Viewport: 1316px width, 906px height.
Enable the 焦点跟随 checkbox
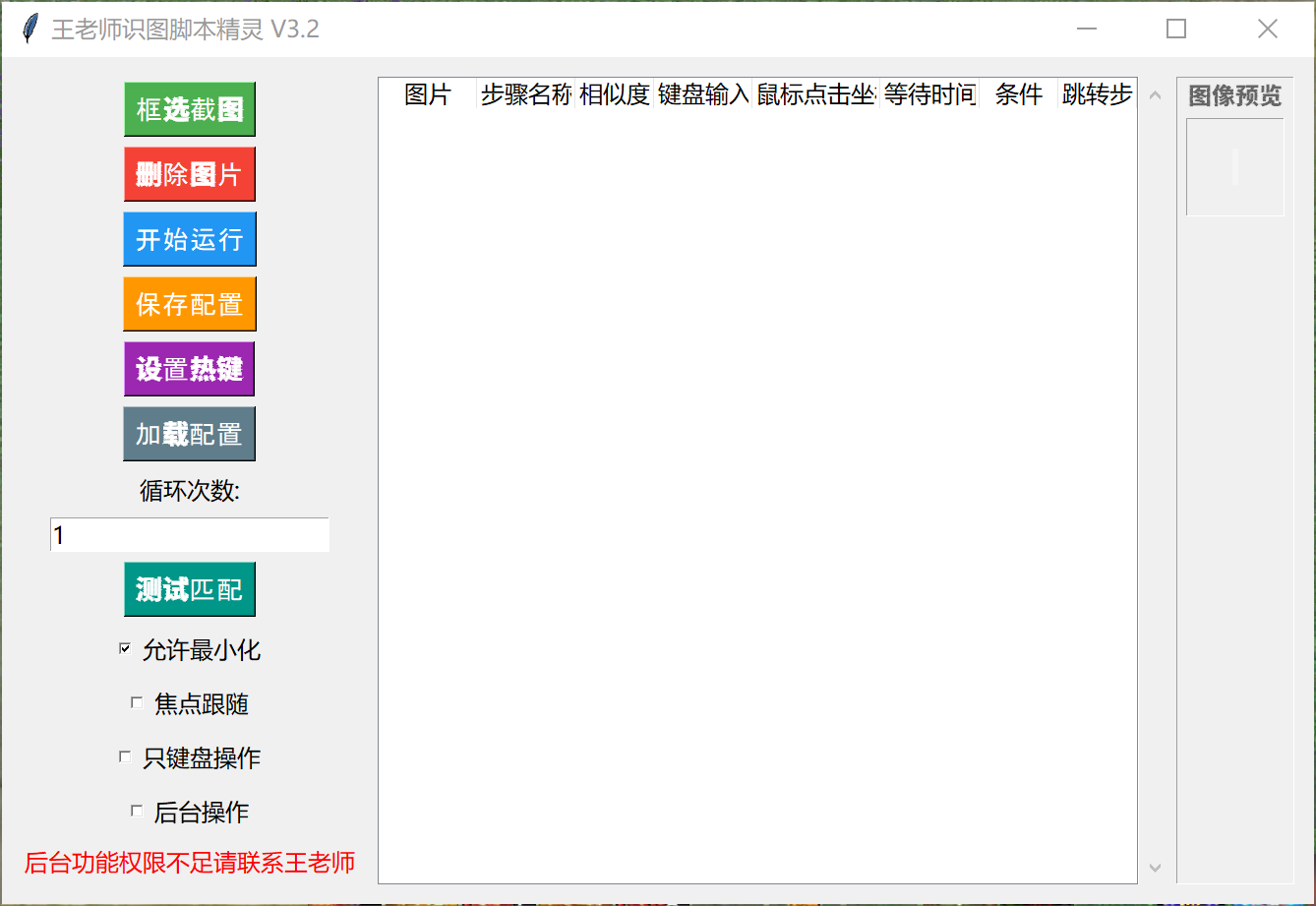click(137, 702)
